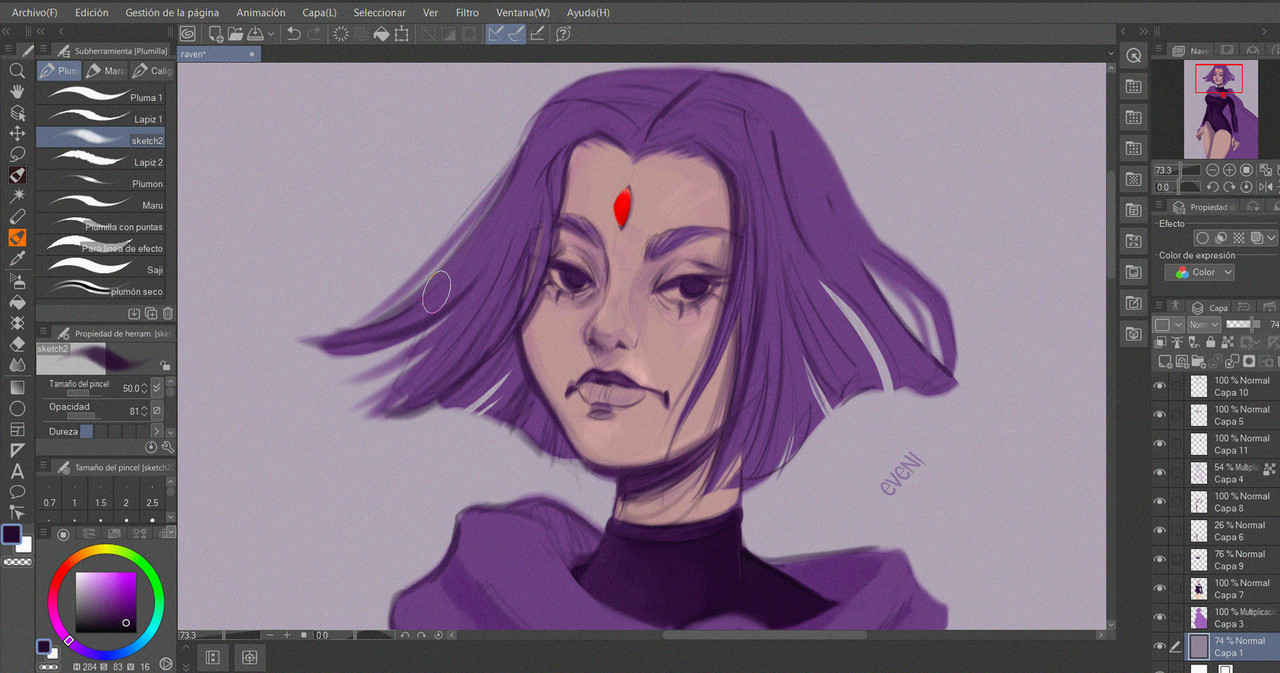Hide layer Capa 8
Image resolution: width=1280 pixels, height=673 pixels.
(x=1159, y=502)
